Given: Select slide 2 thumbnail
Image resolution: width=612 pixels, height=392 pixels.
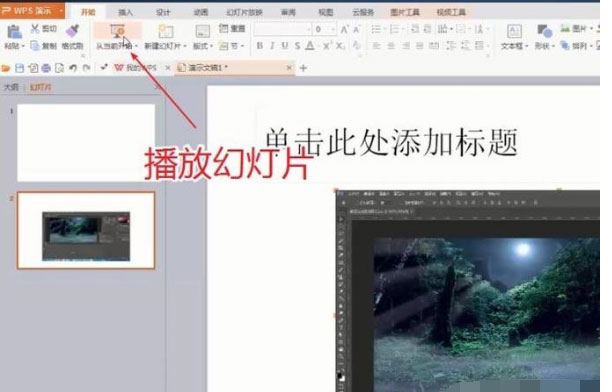Looking at the screenshot, I should pyautogui.click(x=86, y=230).
